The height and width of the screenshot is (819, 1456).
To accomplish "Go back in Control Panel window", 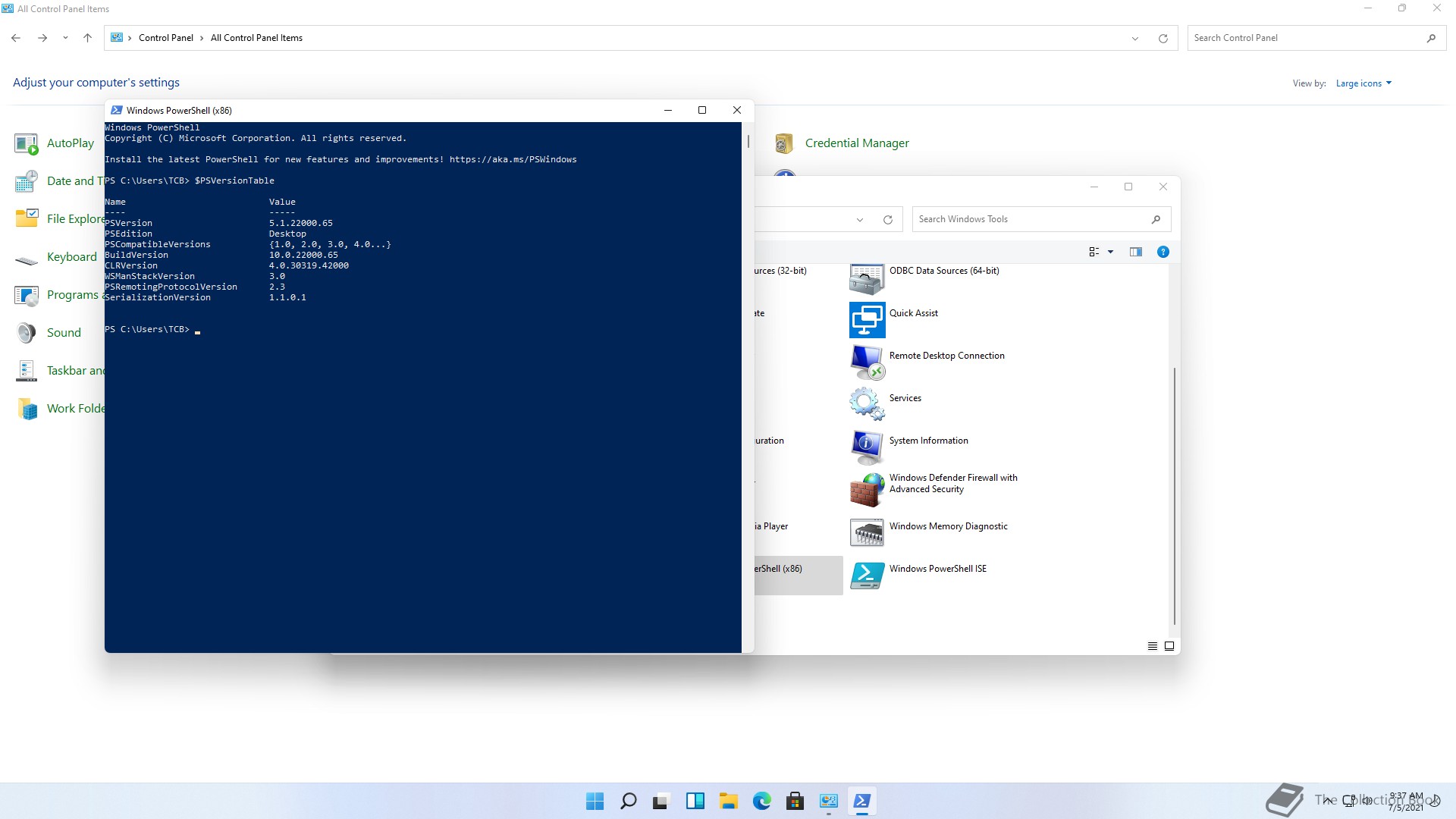I will tap(16, 38).
